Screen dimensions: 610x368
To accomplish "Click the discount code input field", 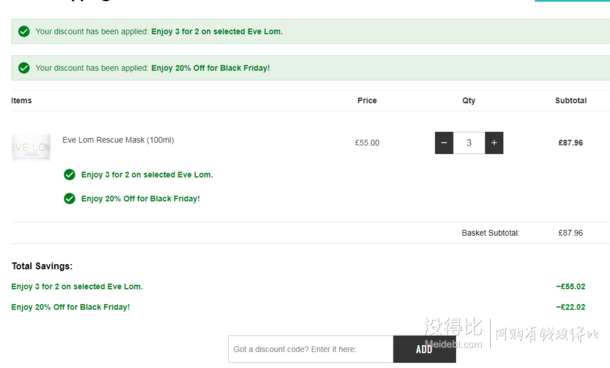I will click(x=311, y=349).
